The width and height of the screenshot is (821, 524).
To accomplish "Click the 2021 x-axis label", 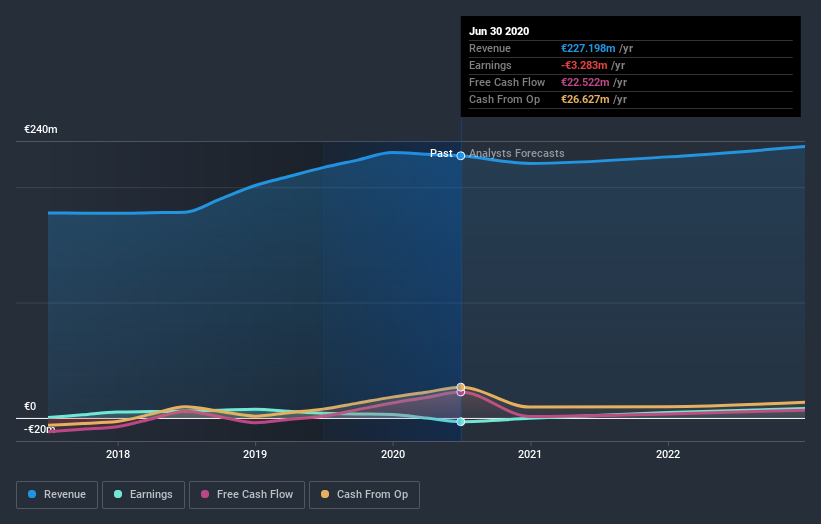I will [530, 454].
